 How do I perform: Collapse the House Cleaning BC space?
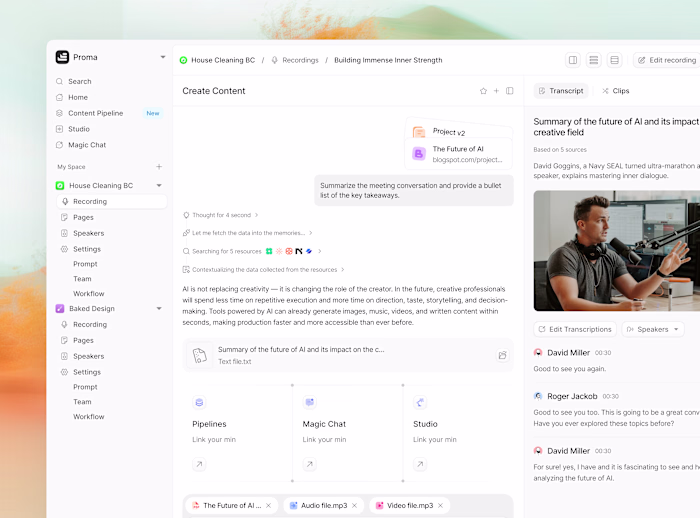point(159,186)
